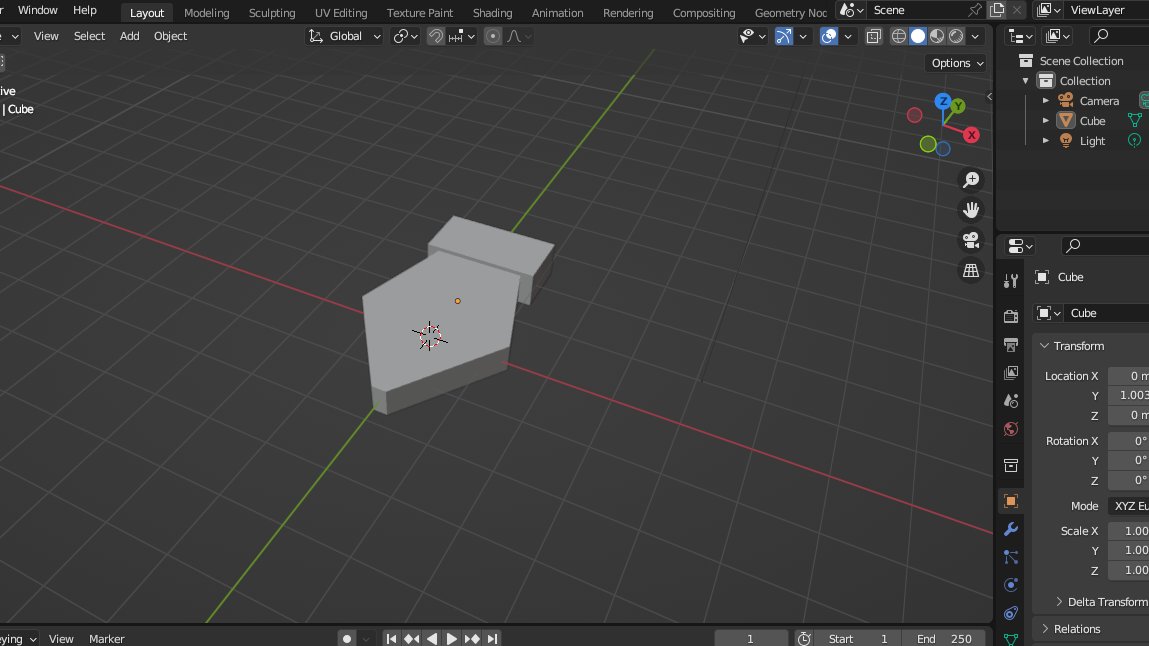Open the Object properties tab
Viewport: 1149px width, 646px height.
pos(1011,501)
